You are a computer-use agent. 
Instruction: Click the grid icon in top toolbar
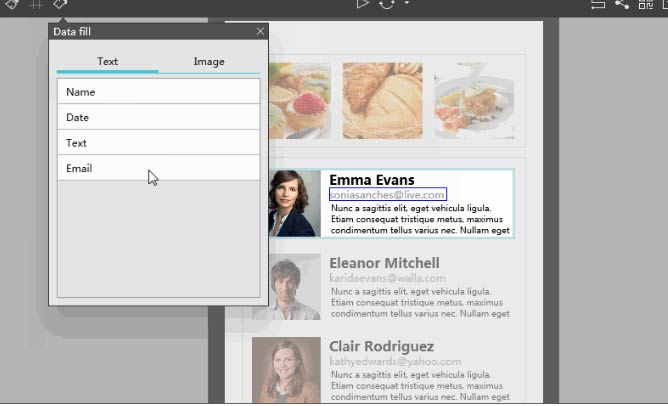coord(36,4)
